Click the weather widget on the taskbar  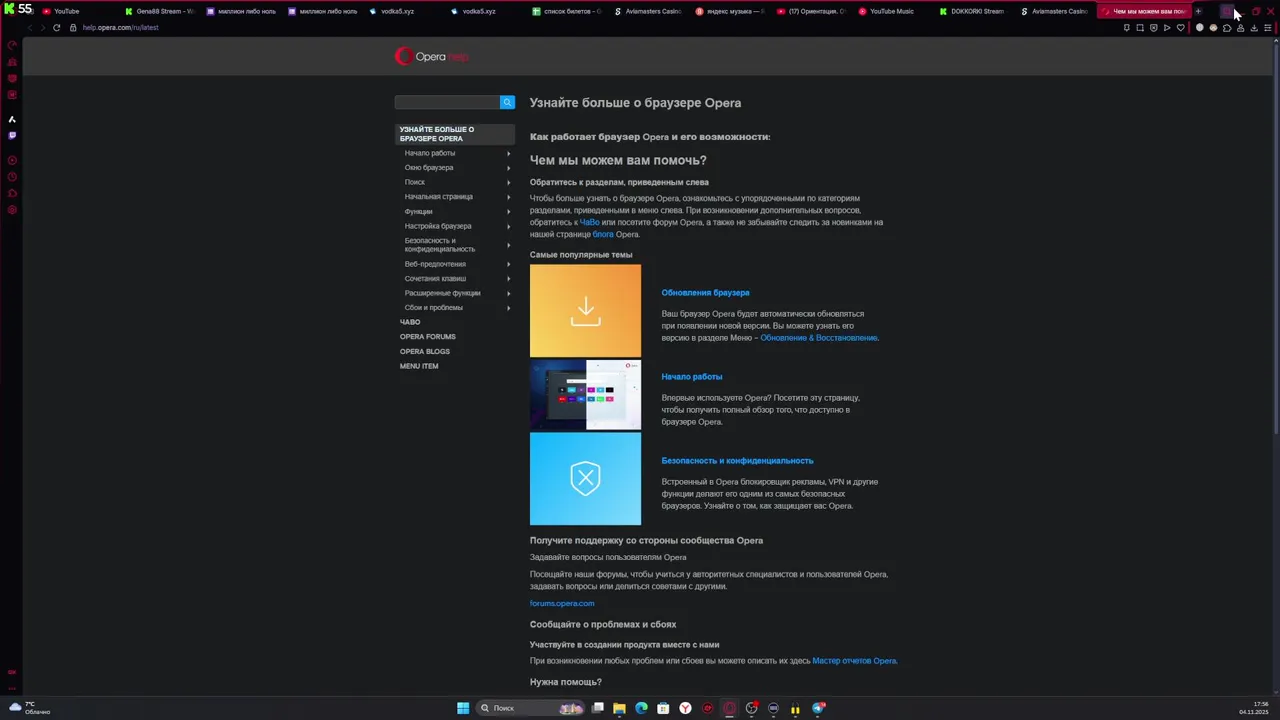click(x=28, y=708)
